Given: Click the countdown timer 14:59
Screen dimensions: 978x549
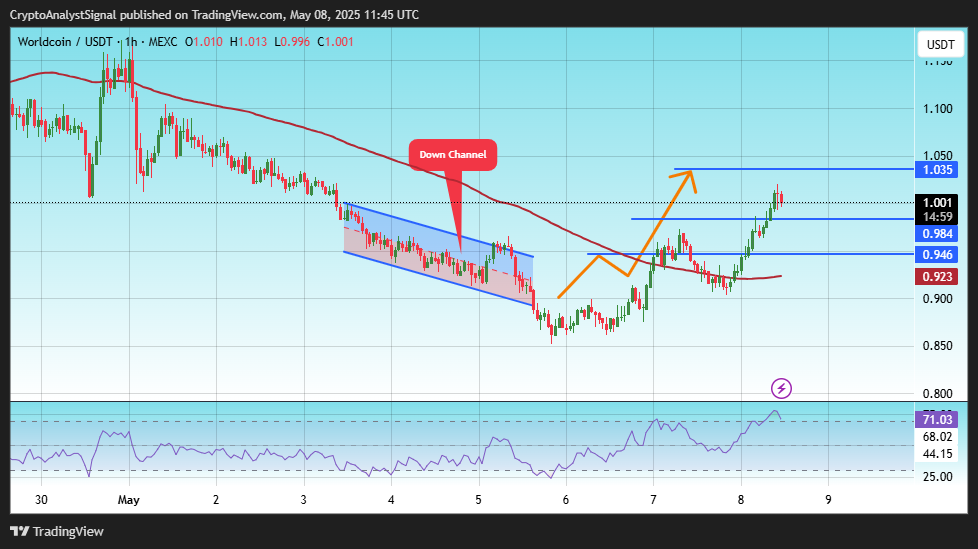Looking at the screenshot, I should click(936, 217).
